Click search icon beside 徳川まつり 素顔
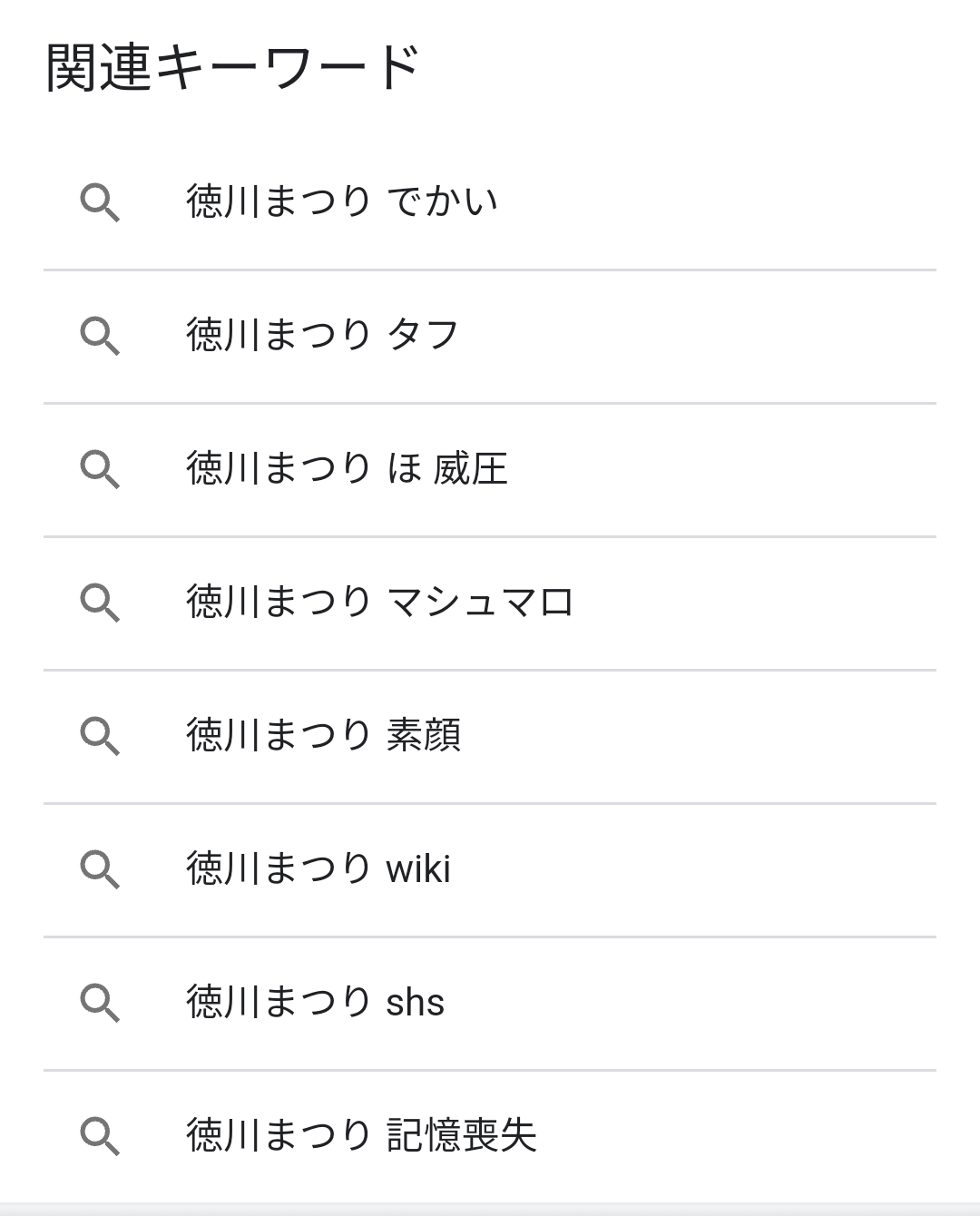The width and height of the screenshot is (980, 1216). pos(100,736)
